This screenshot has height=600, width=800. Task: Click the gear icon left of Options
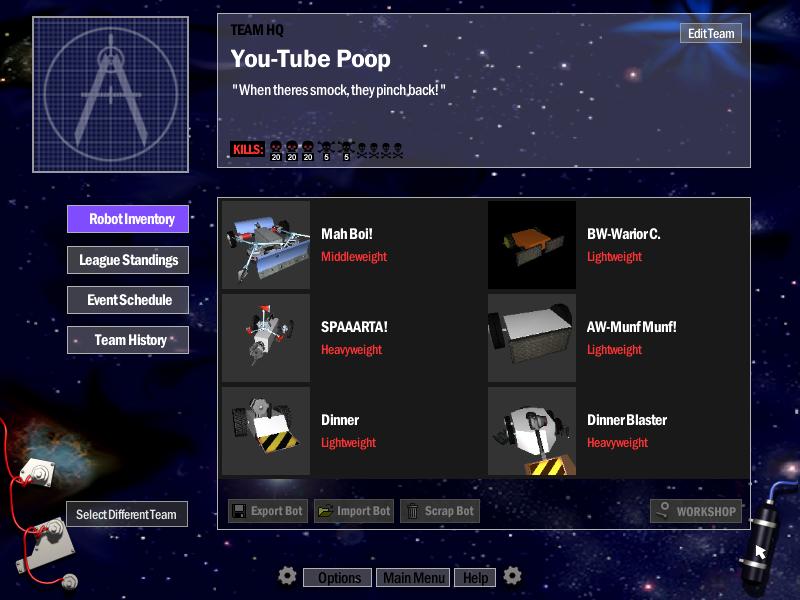tap(287, 576)
